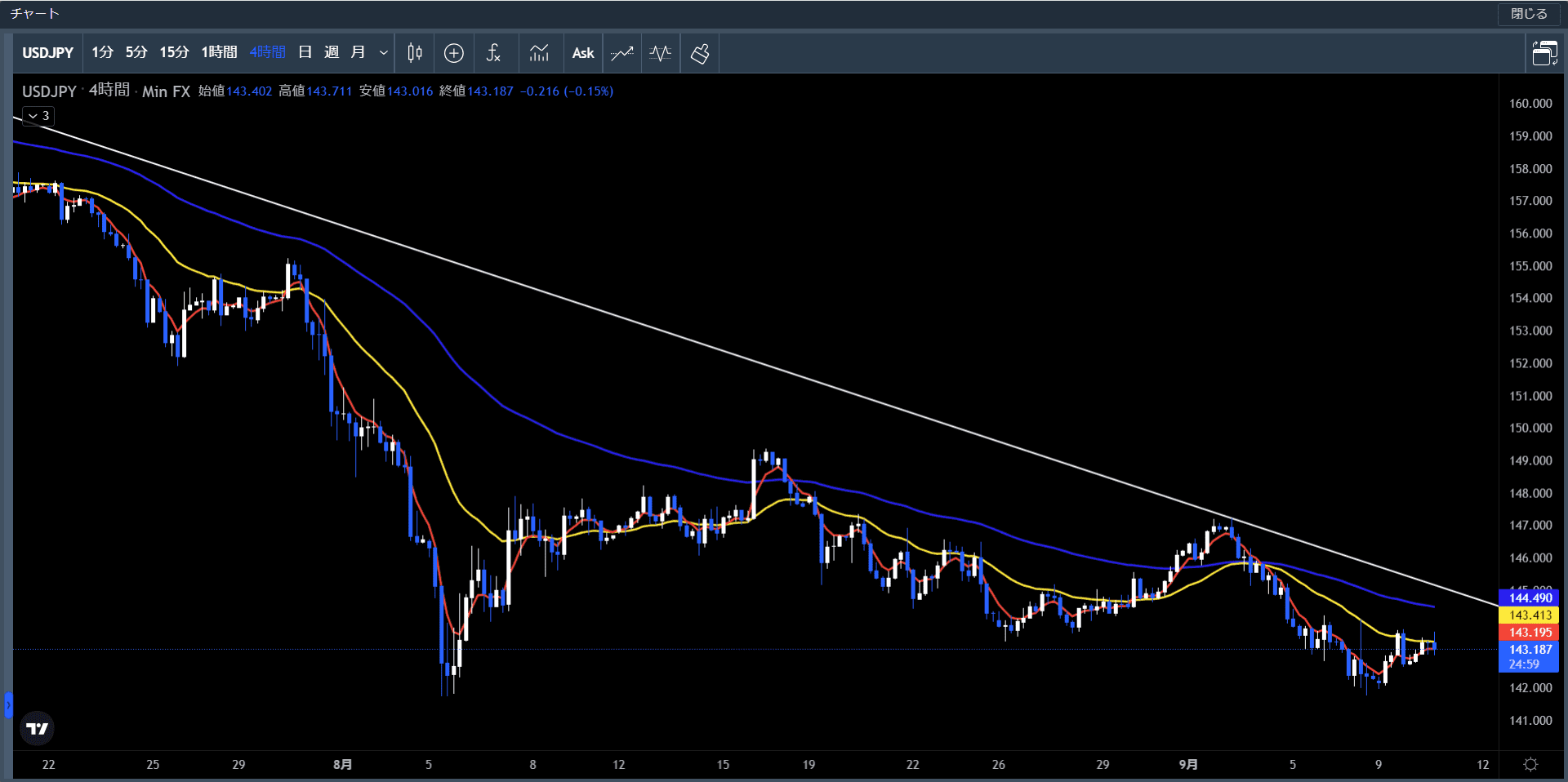
Task: Switch to 1時間 timeframe
Action: point(219,53)
